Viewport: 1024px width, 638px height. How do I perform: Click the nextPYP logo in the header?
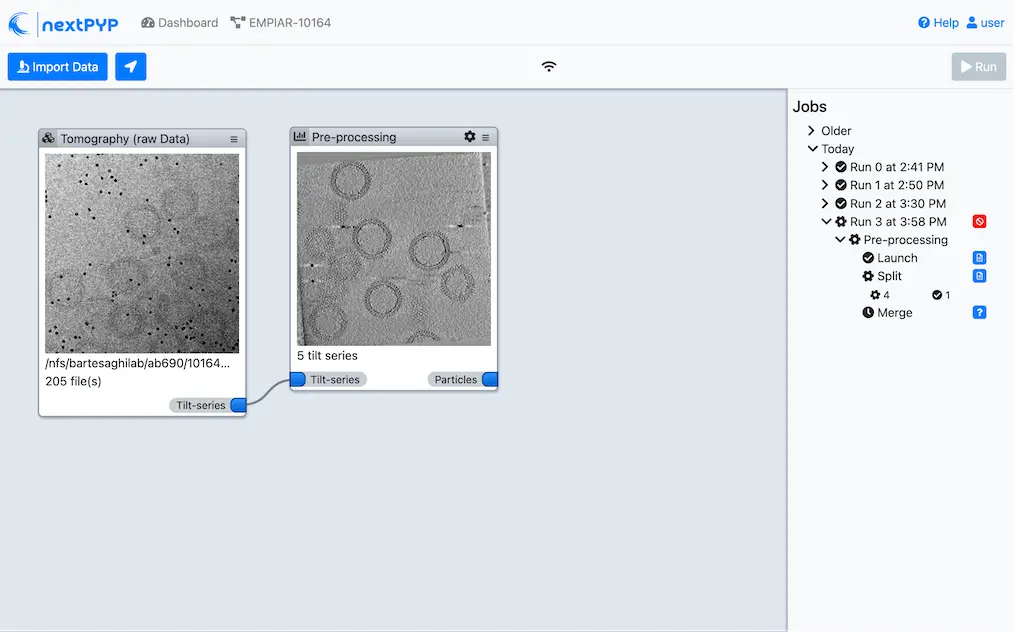point(65,22)
